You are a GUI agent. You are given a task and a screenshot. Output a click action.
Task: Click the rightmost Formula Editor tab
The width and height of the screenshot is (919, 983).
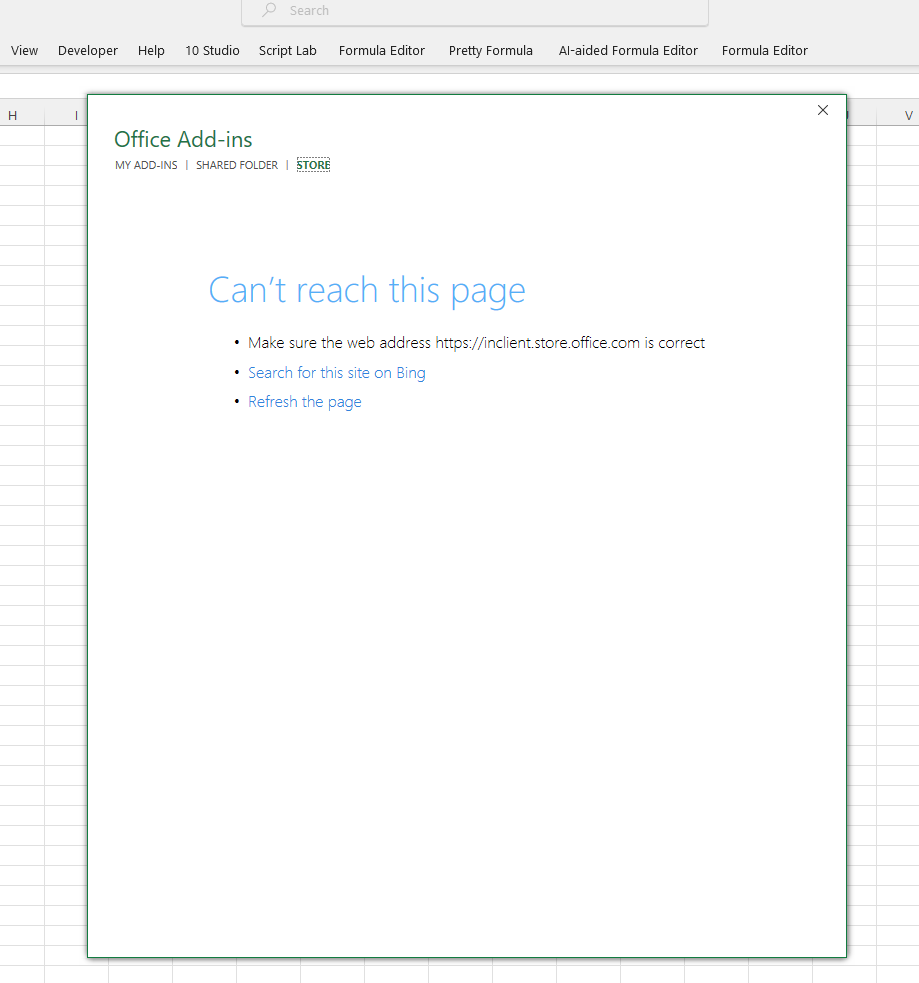tap(764, 50)
